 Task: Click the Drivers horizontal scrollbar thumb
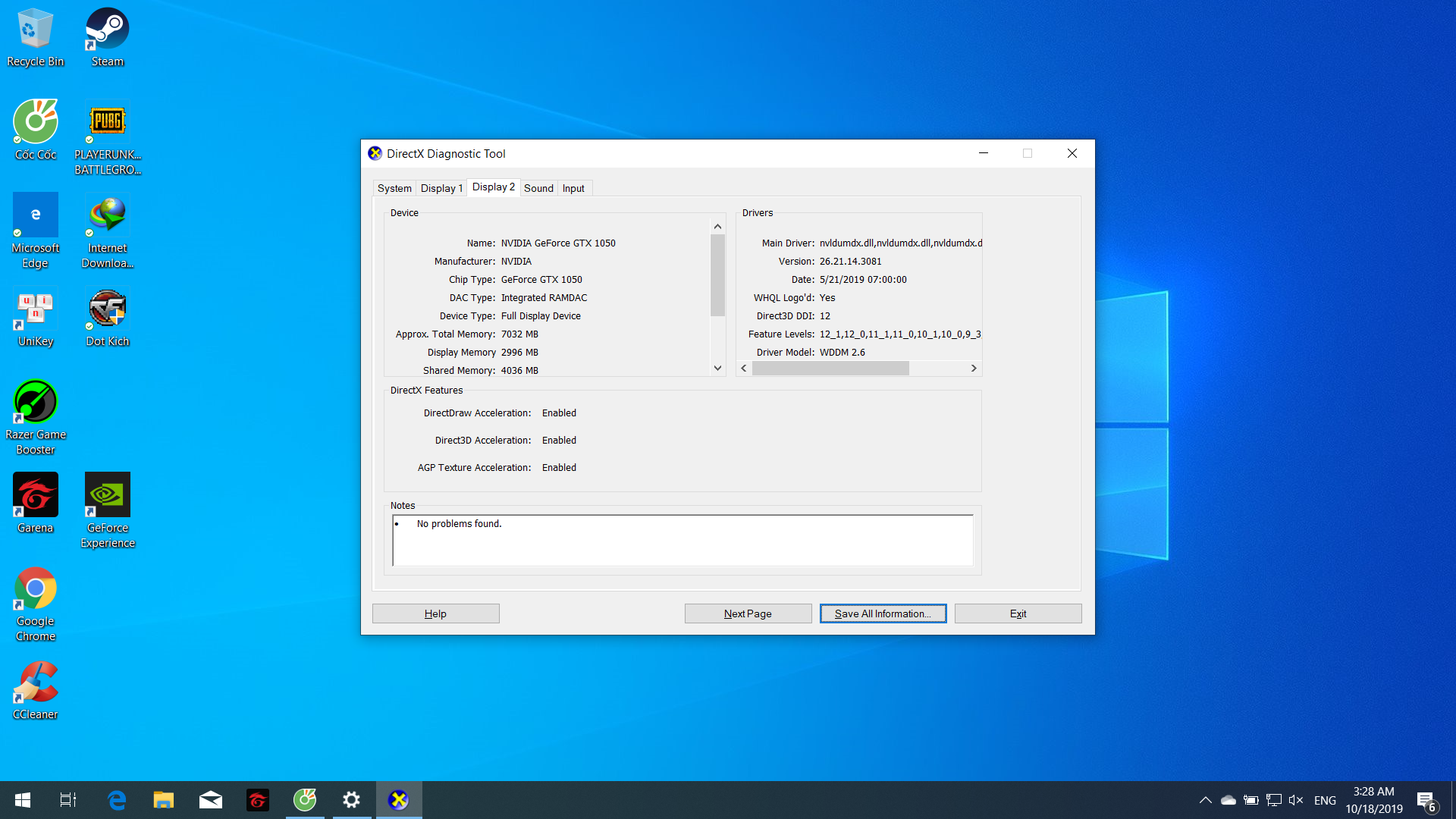point(830,368)
